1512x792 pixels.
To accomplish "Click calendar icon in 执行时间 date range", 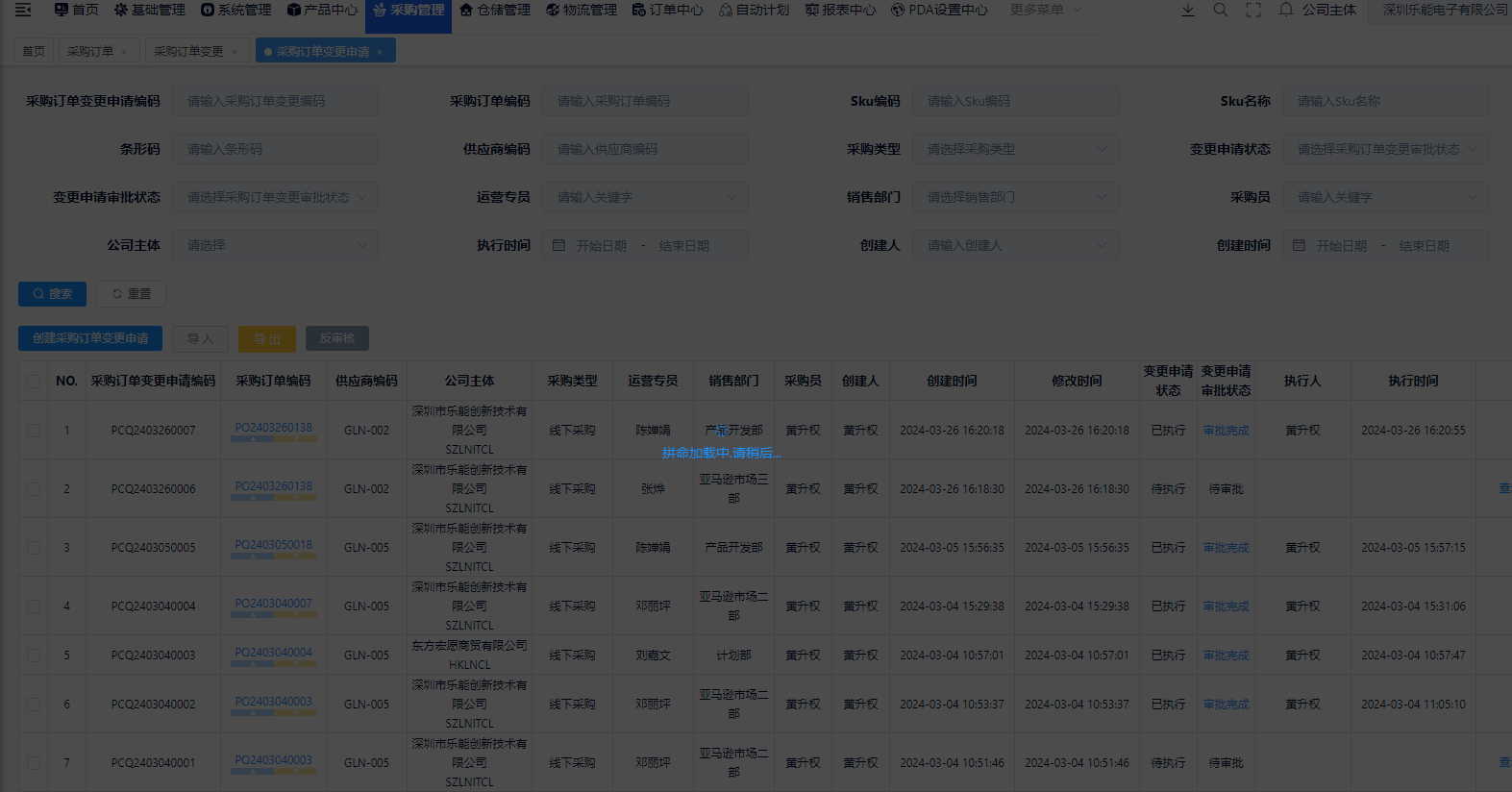I will pos(558,246).
